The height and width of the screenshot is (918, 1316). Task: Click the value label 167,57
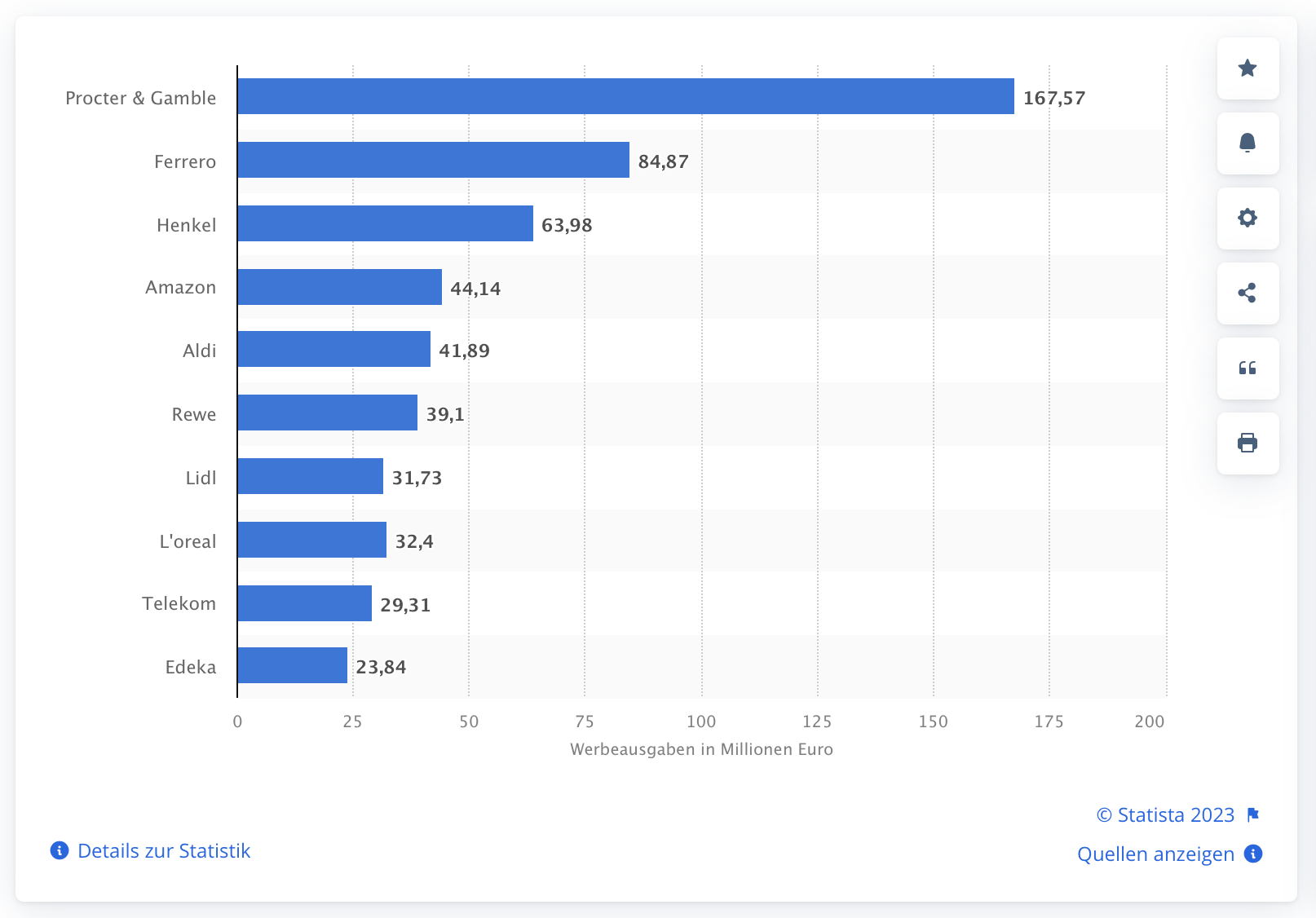point(1054,98)
